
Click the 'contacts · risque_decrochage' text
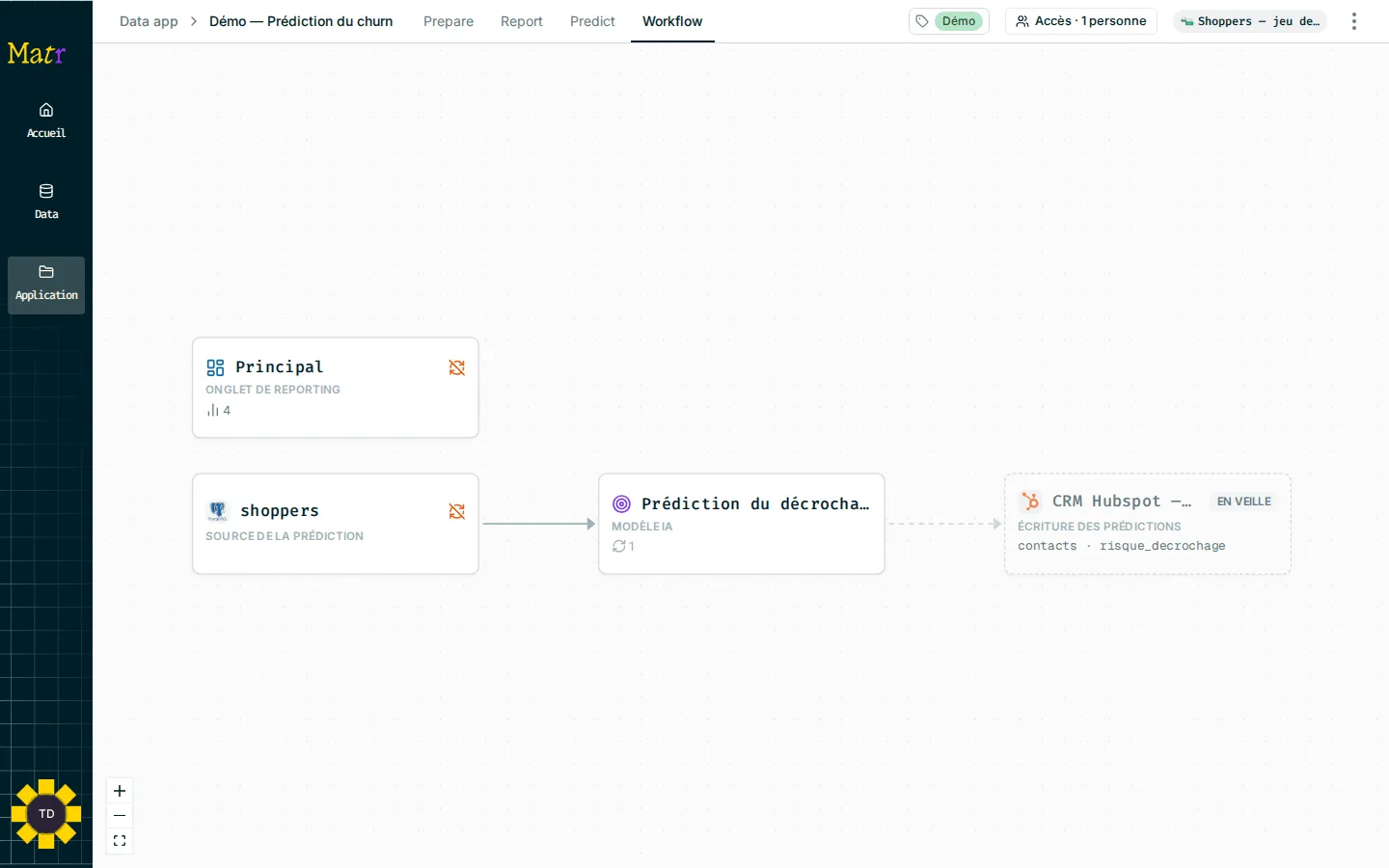pos(1122,546)
